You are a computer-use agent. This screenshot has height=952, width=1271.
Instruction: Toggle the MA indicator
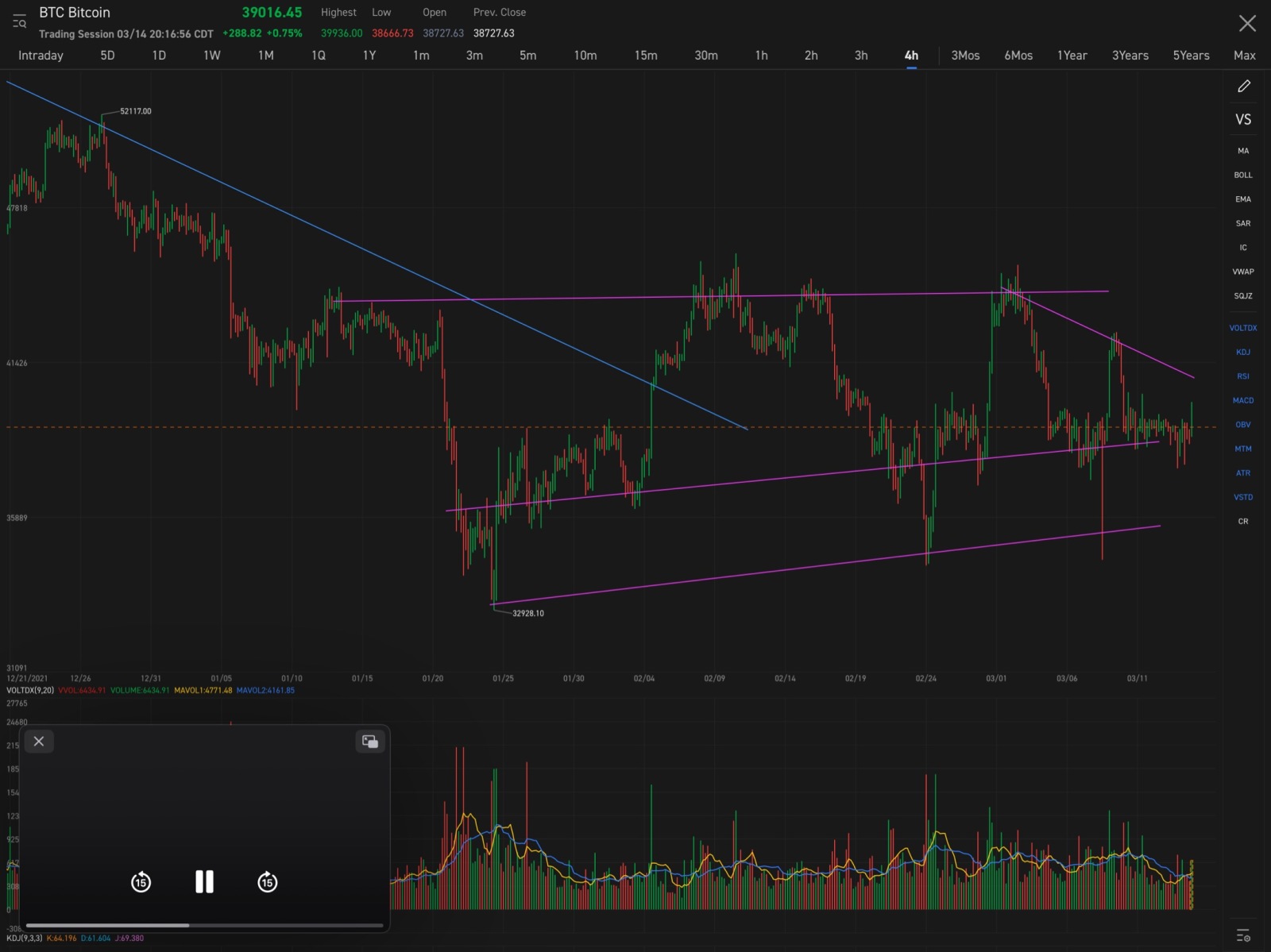pyautogui.click(x=1243, y=151)
